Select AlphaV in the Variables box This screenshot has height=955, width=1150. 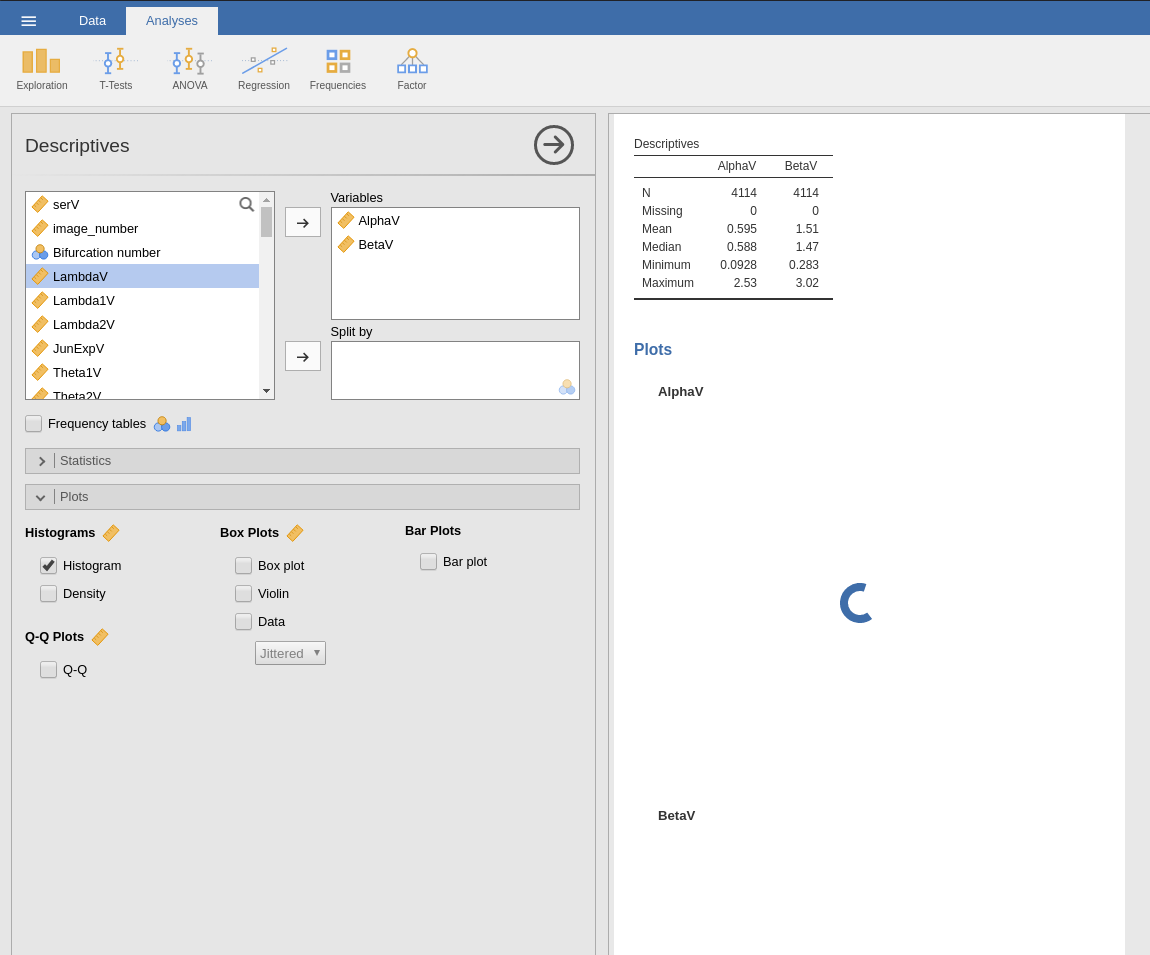[x=455, y=221]
